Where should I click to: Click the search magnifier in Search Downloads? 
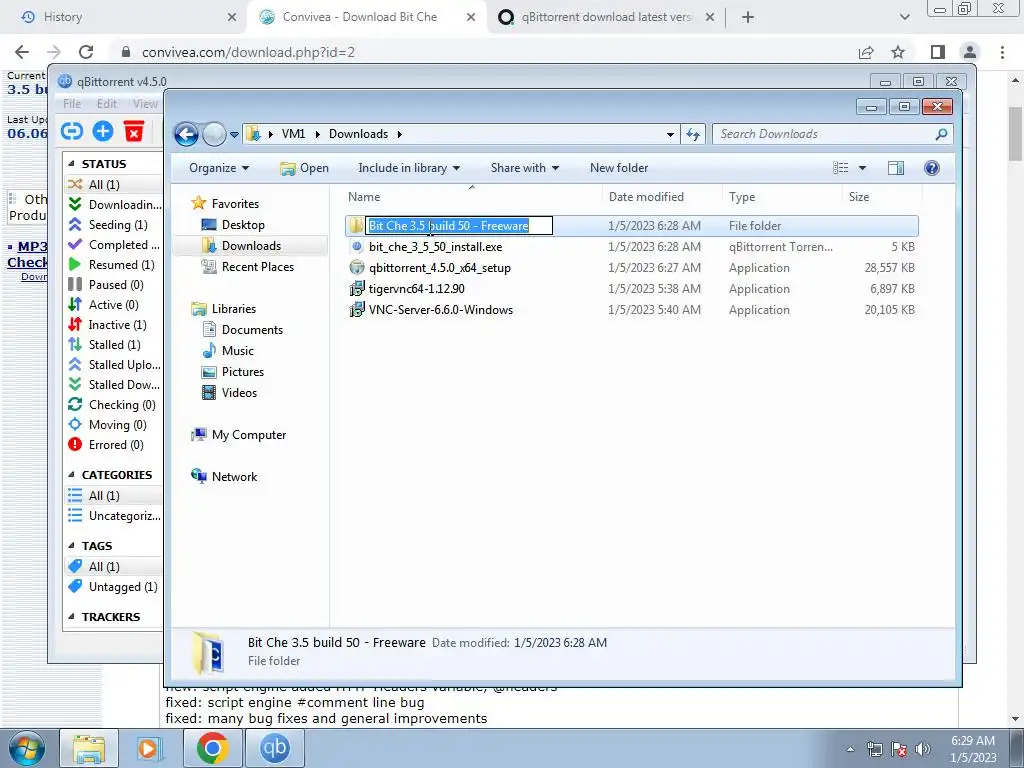941,134
